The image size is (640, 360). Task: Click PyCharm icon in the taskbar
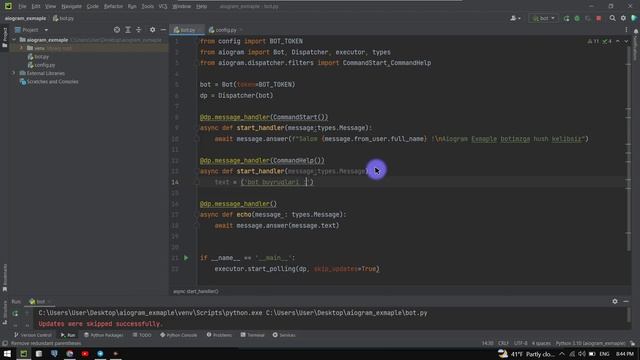24,353
